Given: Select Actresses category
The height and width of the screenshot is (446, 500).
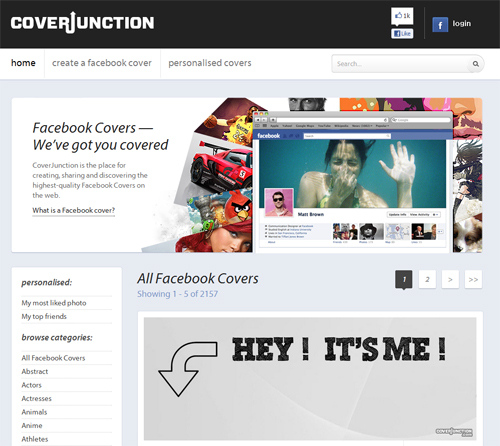Looking at the screenshot, I should pyautogui.click(x=37, y=399).
